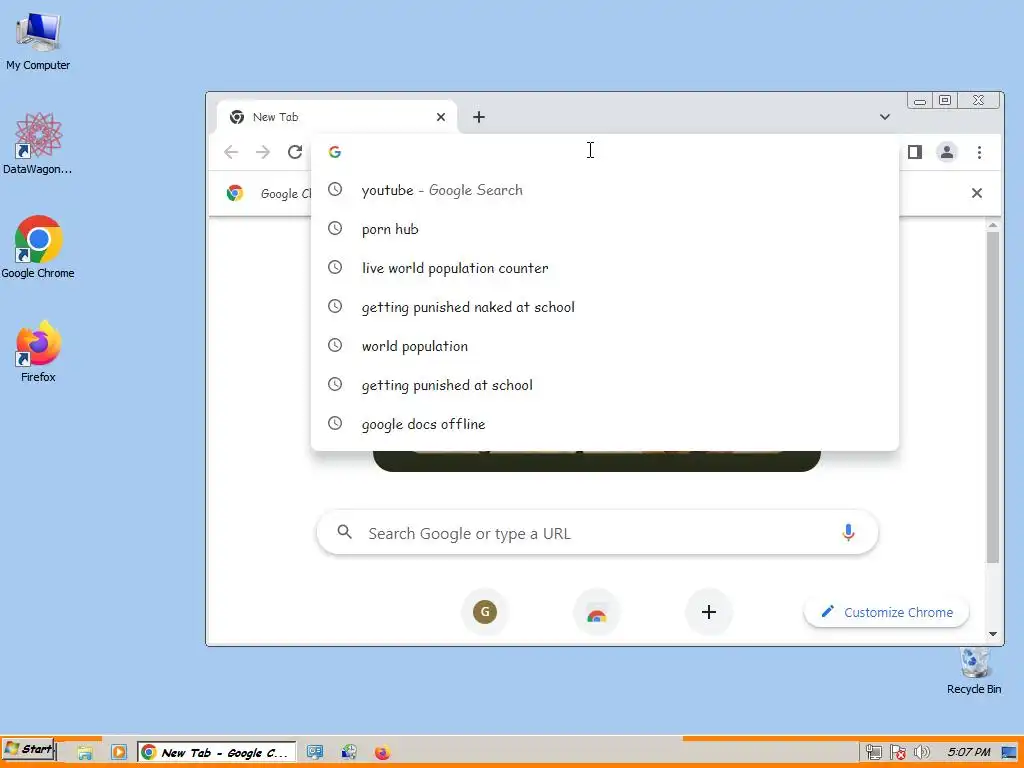Open the Start menu

pos(29,750)
